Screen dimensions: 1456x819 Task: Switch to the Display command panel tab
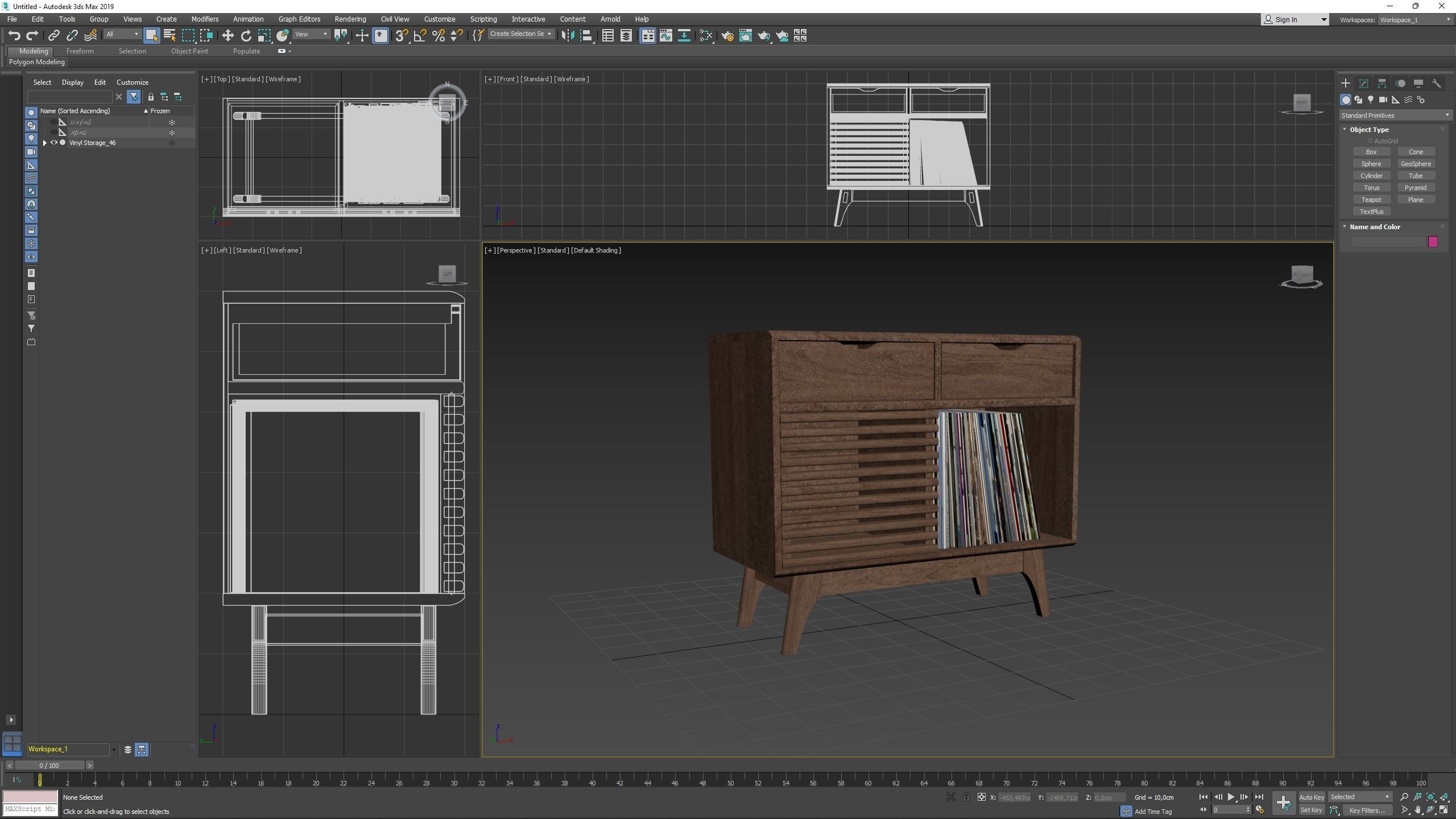coord(1418,83)
